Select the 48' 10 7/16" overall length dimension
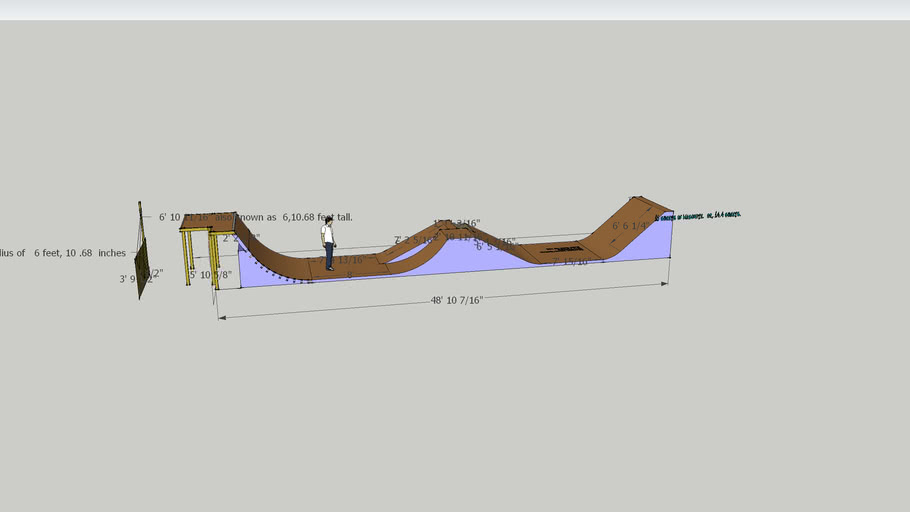Image resolution: width=910 pixels, height=512 pixels. pos(457,300)
